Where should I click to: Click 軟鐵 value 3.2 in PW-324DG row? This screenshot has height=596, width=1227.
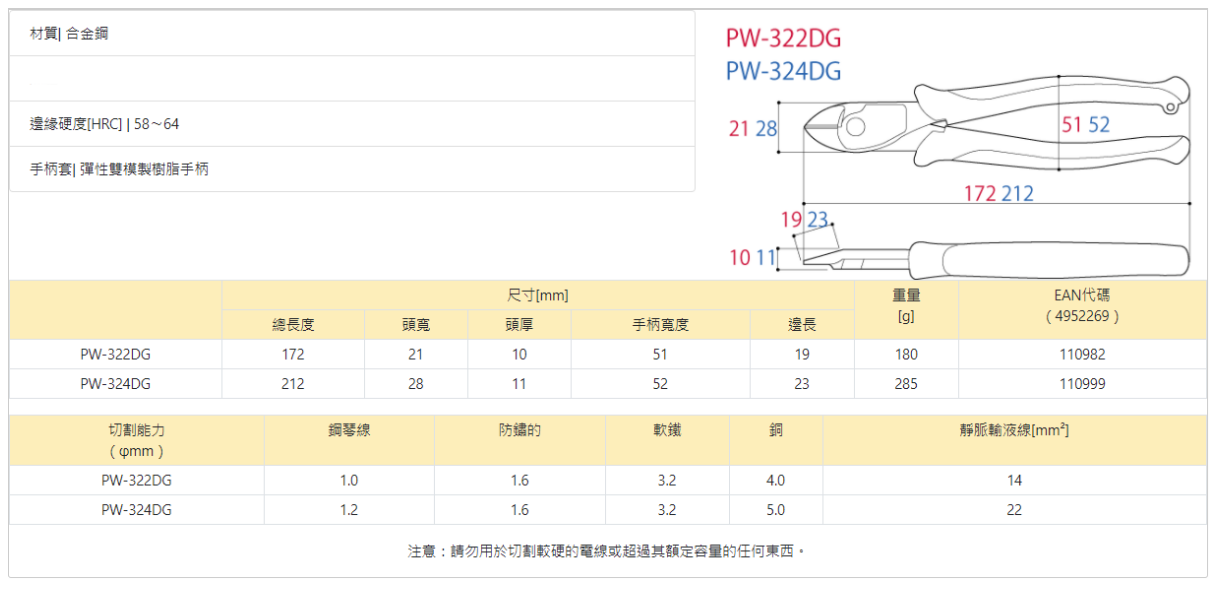(x=667, y=509)
